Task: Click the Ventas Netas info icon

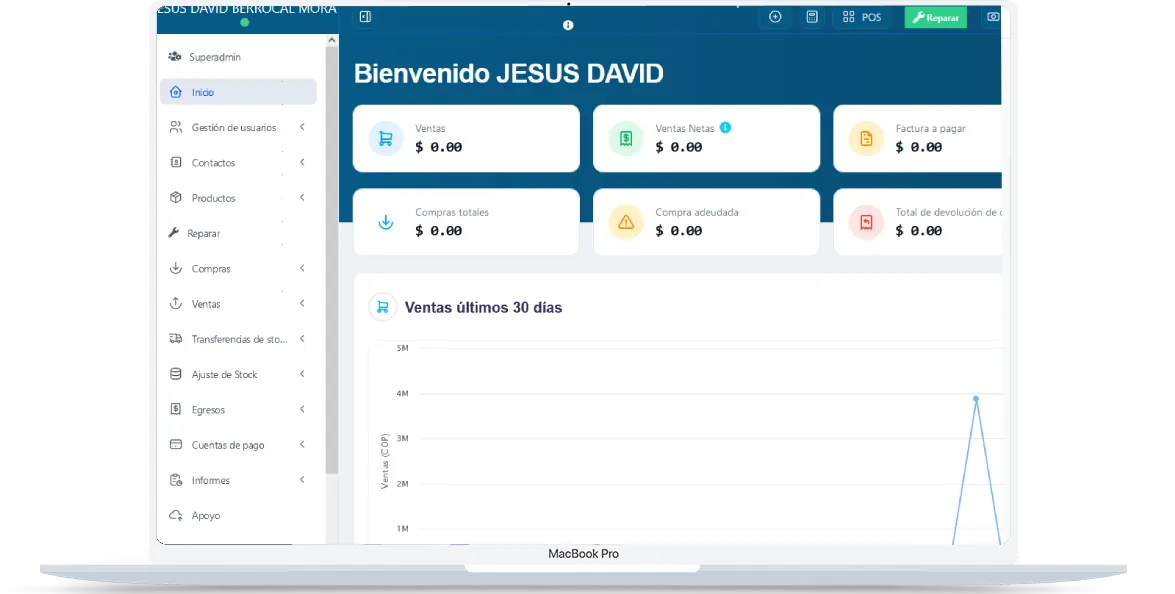Action: pos(725,128)
